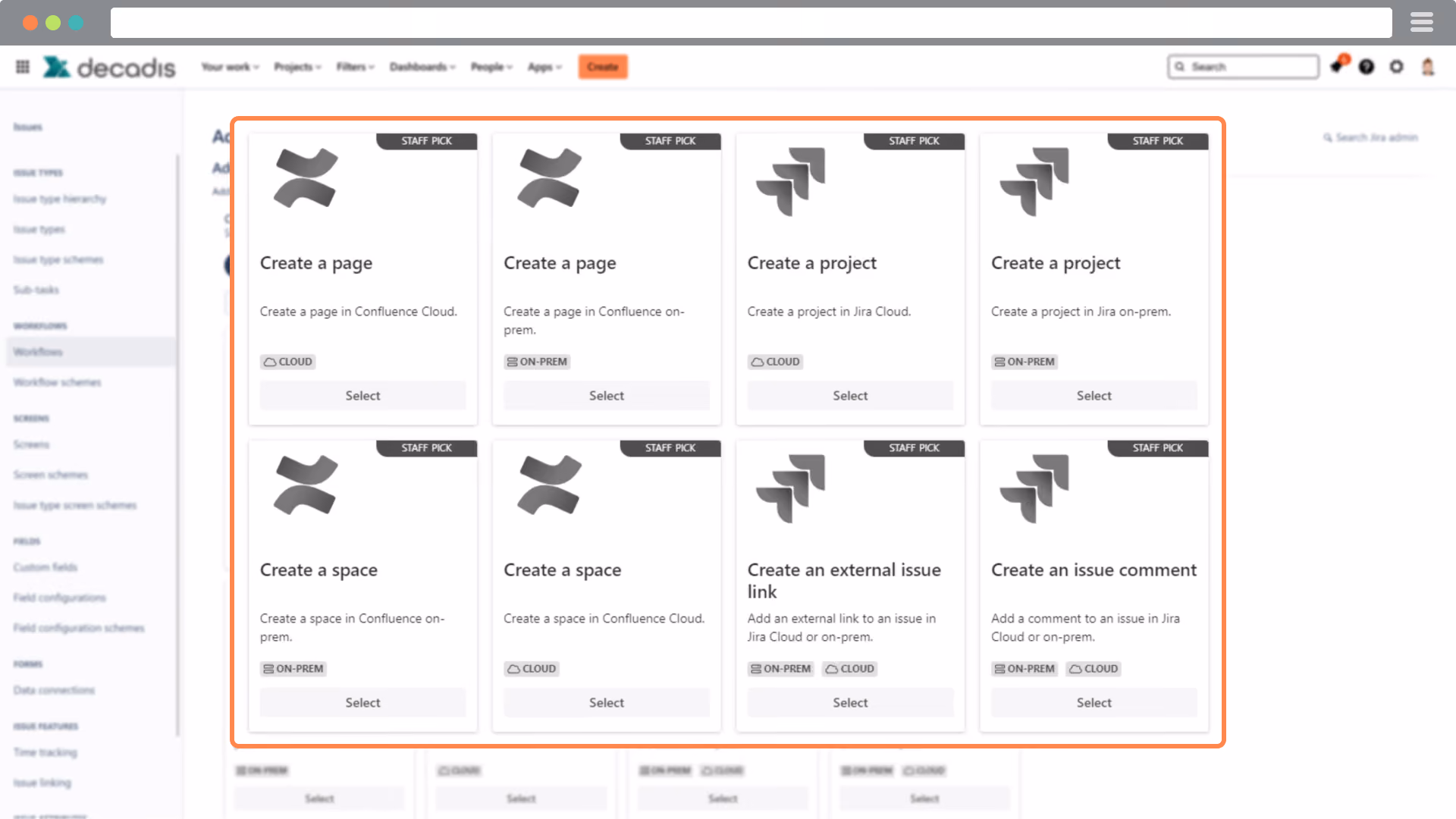The image size is (1456, 819).
Task: Click ON-PREM tag on Create a space card
Action: pyautogui.click(x=293, y=669)
